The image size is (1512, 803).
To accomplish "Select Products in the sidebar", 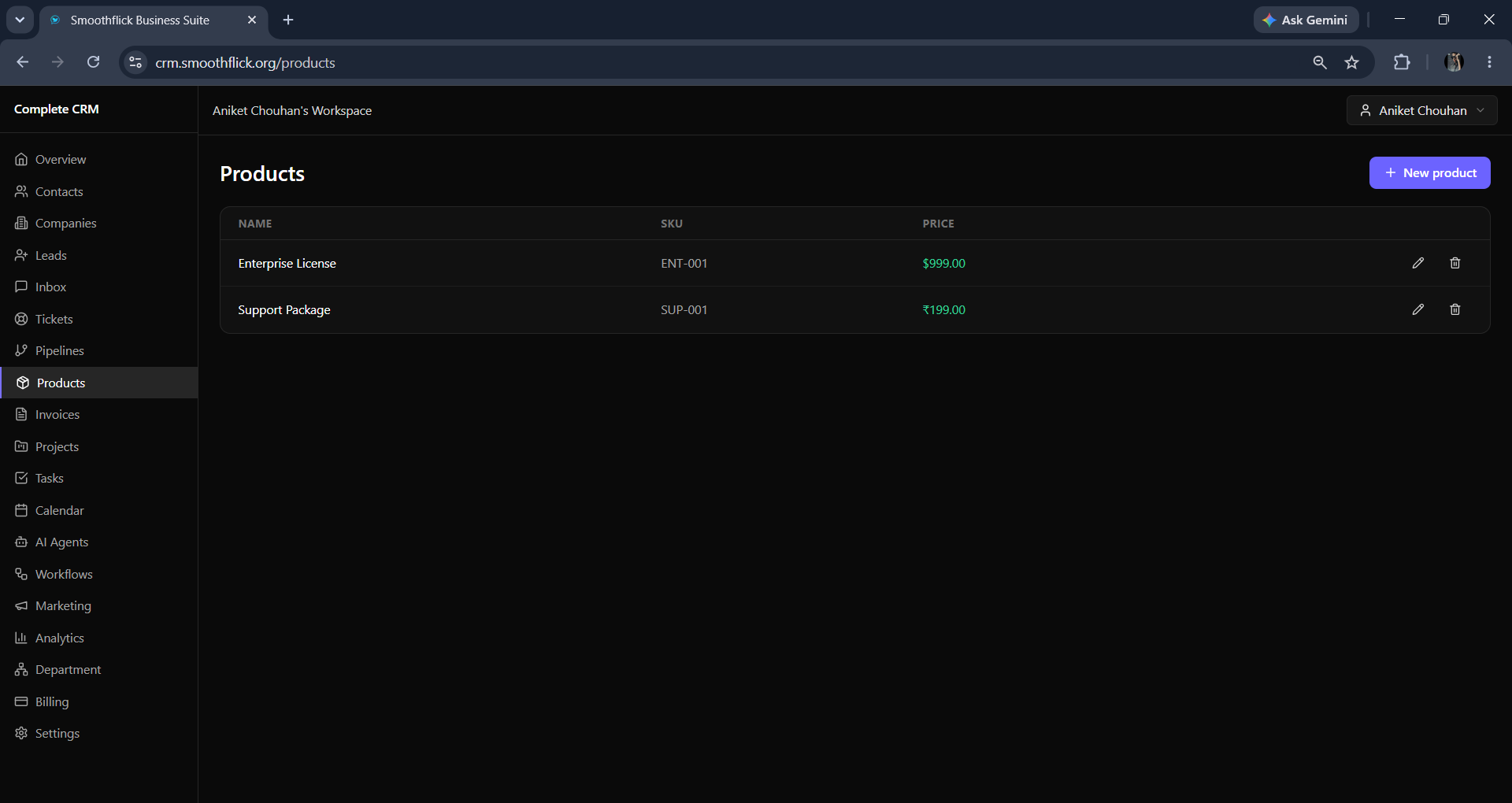I will point(98,383).
